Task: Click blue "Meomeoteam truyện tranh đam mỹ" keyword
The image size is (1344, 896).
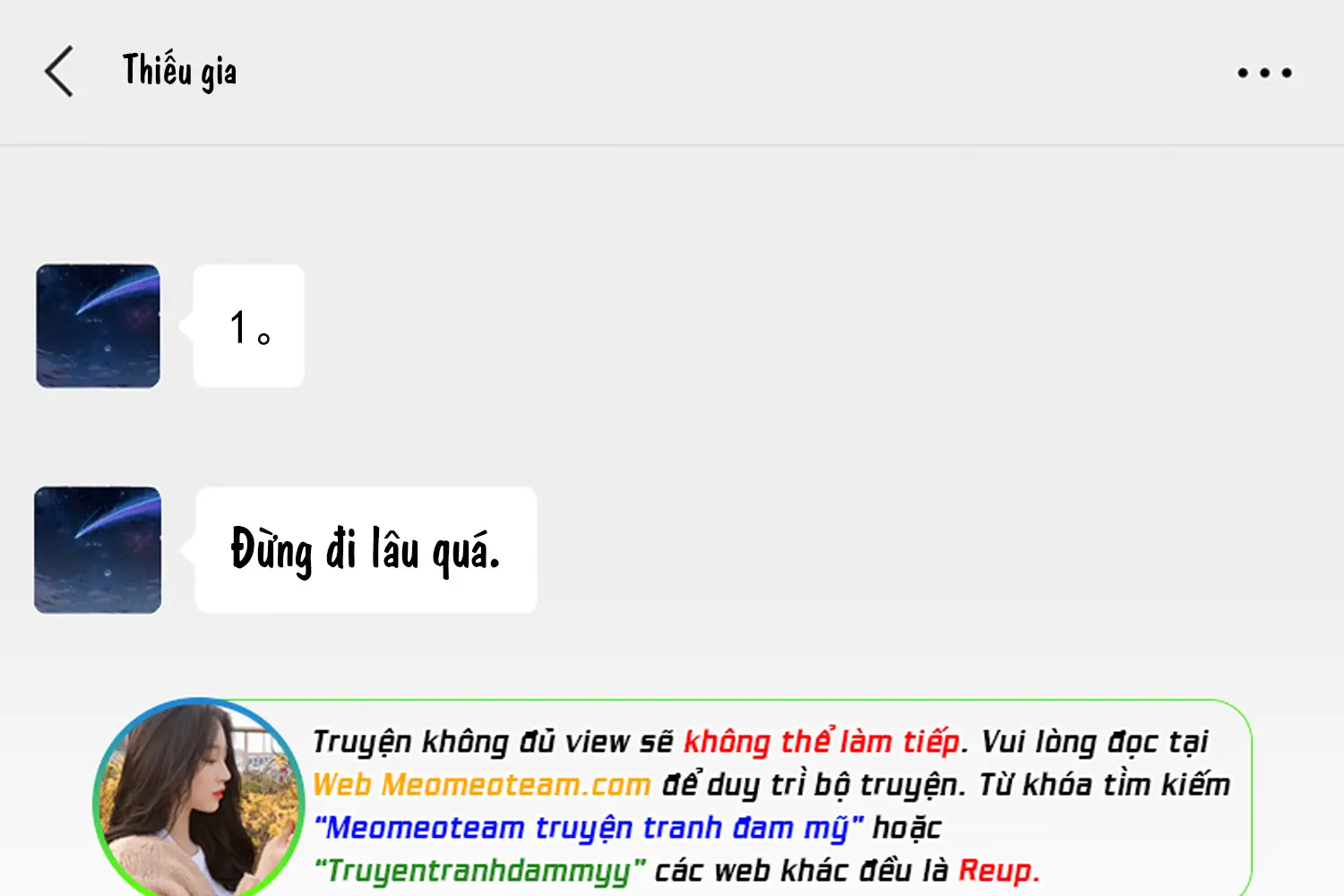Action: [589, 828]
